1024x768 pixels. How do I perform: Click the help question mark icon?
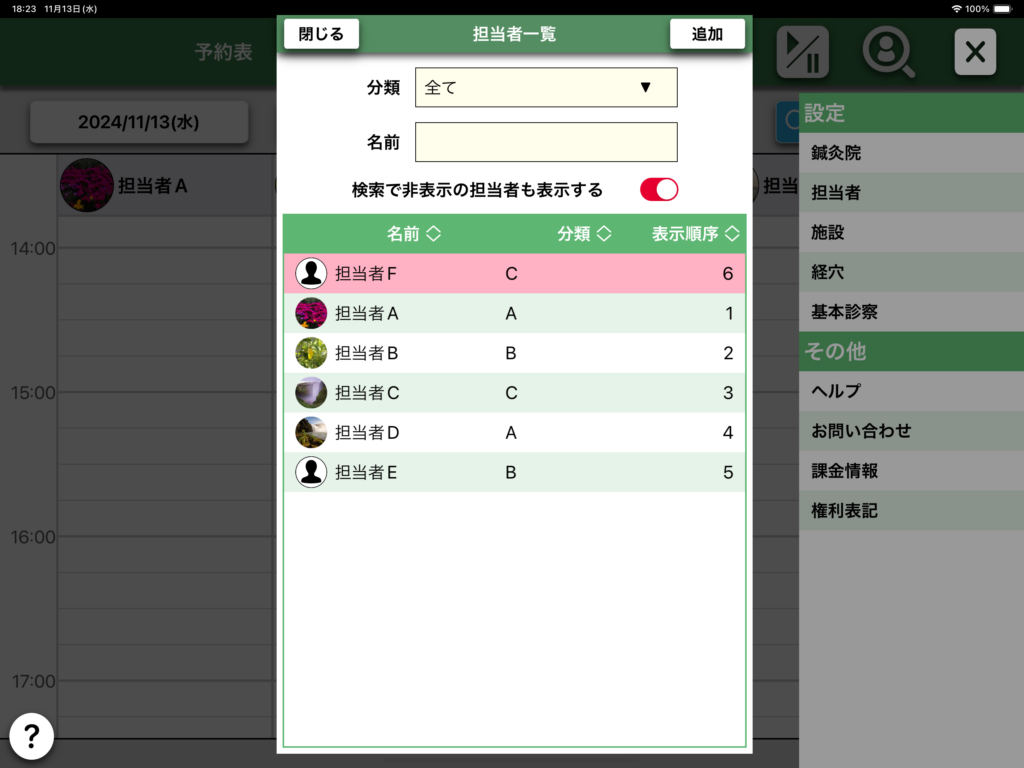(x=31, y=737)
